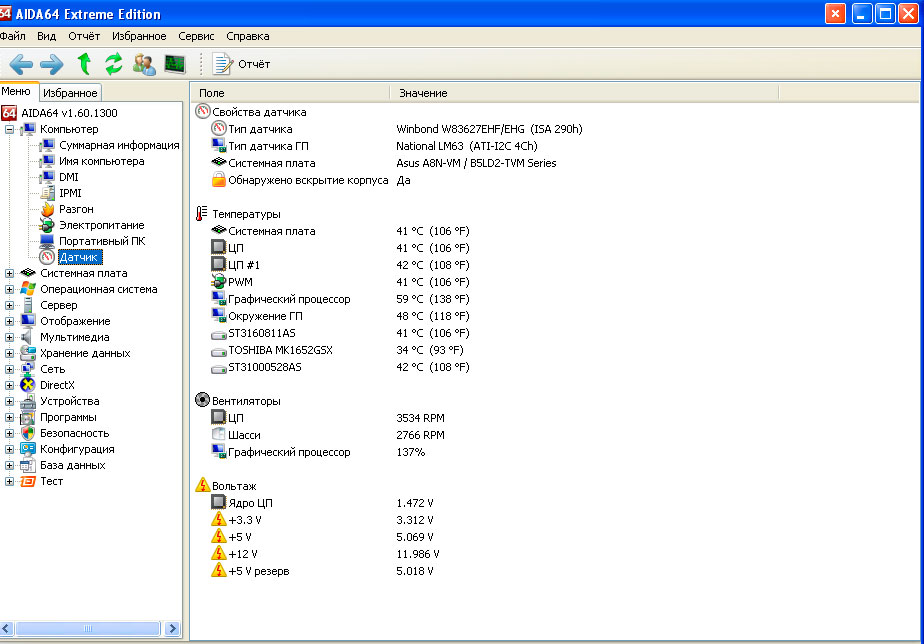Screen dimensions: 924x644
Task: Open the Вид menu
Action: coord(47,36)
